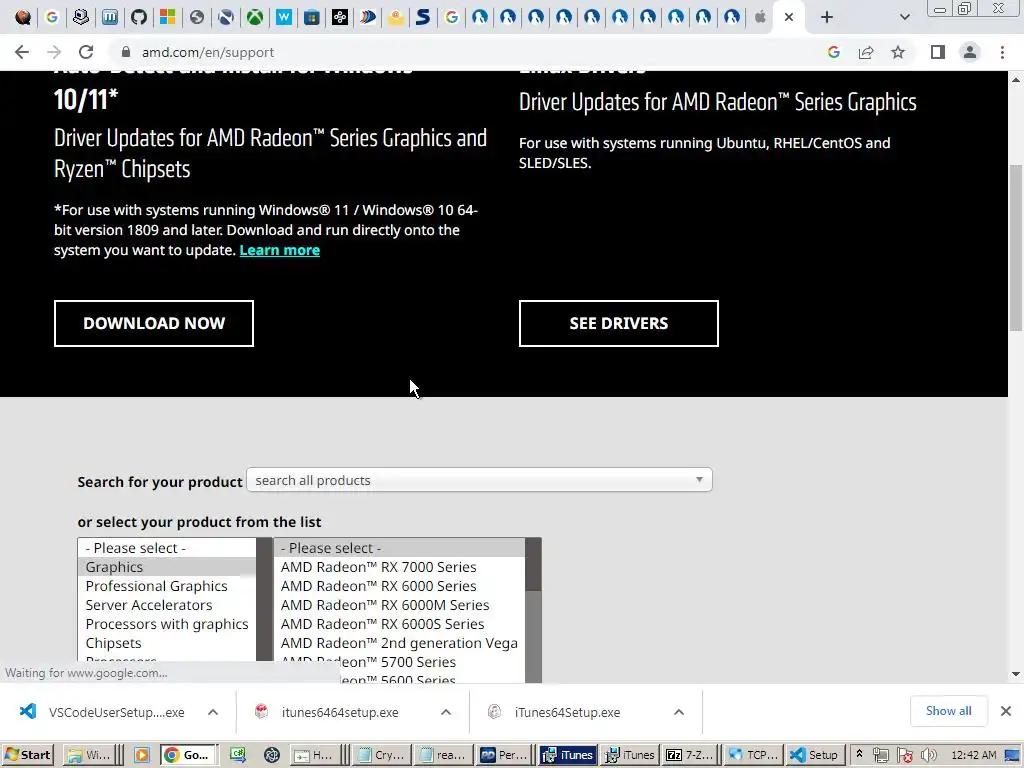Reload the AMD support page
The height and width of the screenshot is (768, 1024).
[x=86, y=52]
